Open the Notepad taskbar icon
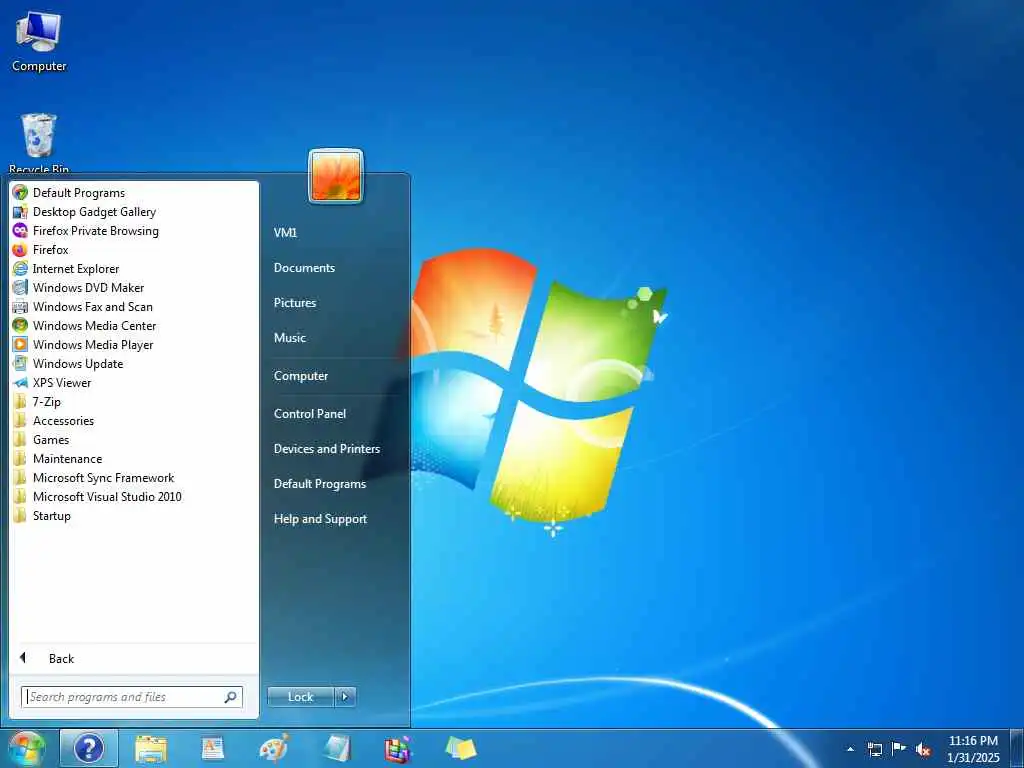Screen dimensions: 1024x768 pyautogui.click(x=337, y=748)
